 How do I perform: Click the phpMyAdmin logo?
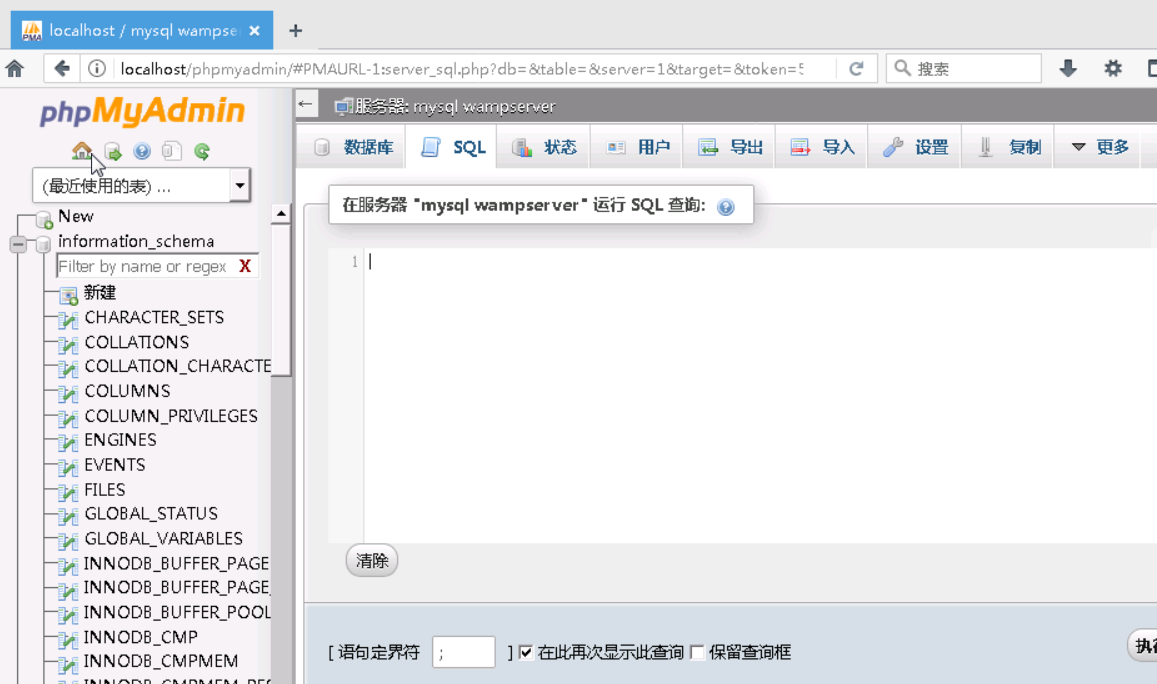tap(142, 111)
